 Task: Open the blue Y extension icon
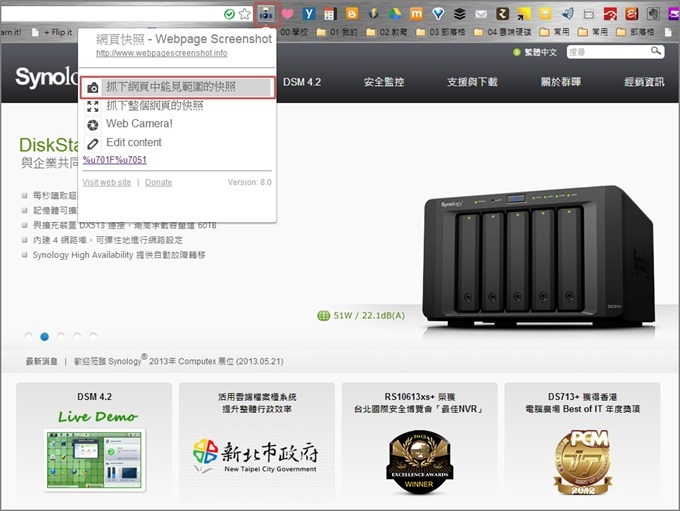point(308,14)
